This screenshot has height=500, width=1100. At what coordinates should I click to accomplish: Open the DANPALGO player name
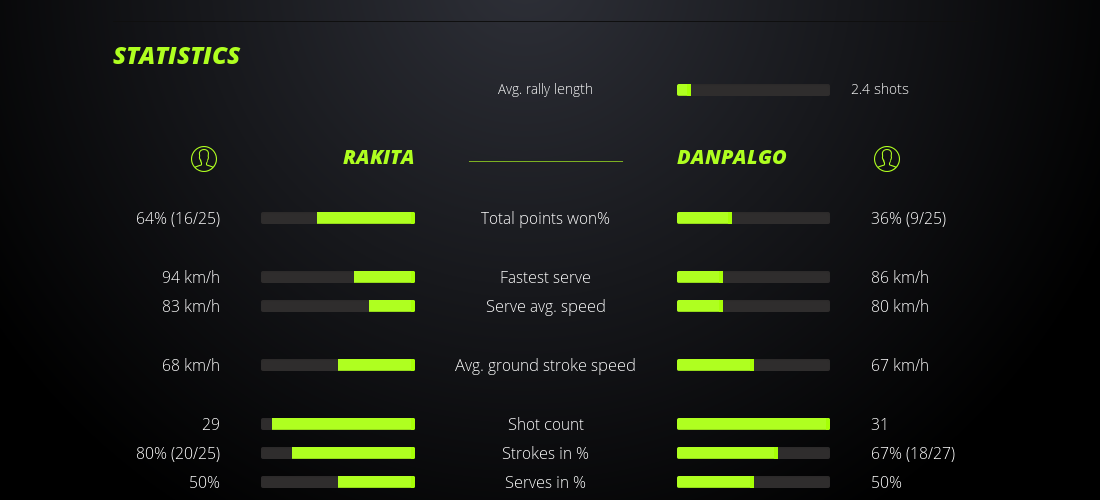(731, 157)
